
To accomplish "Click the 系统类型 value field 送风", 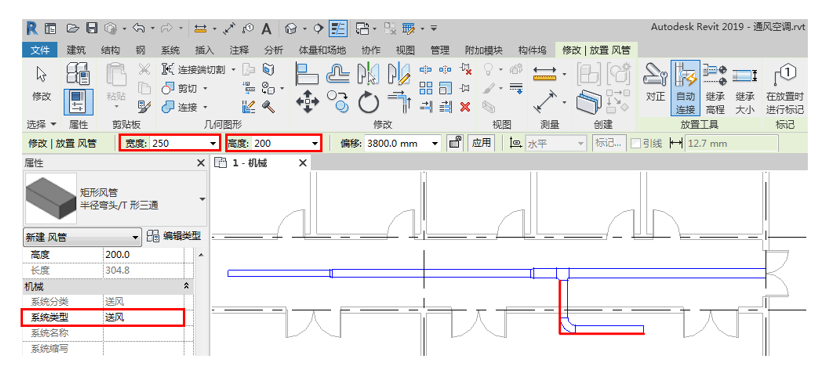I will [x=143, y=318].
